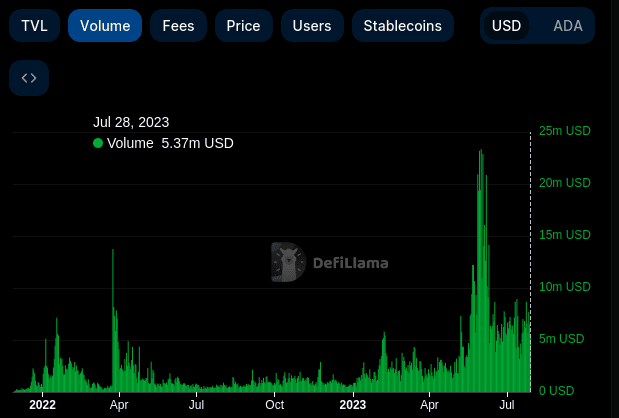Select the Stablecoins metric
This screenshot has height=418, width=619.
(x=402, y=26)
